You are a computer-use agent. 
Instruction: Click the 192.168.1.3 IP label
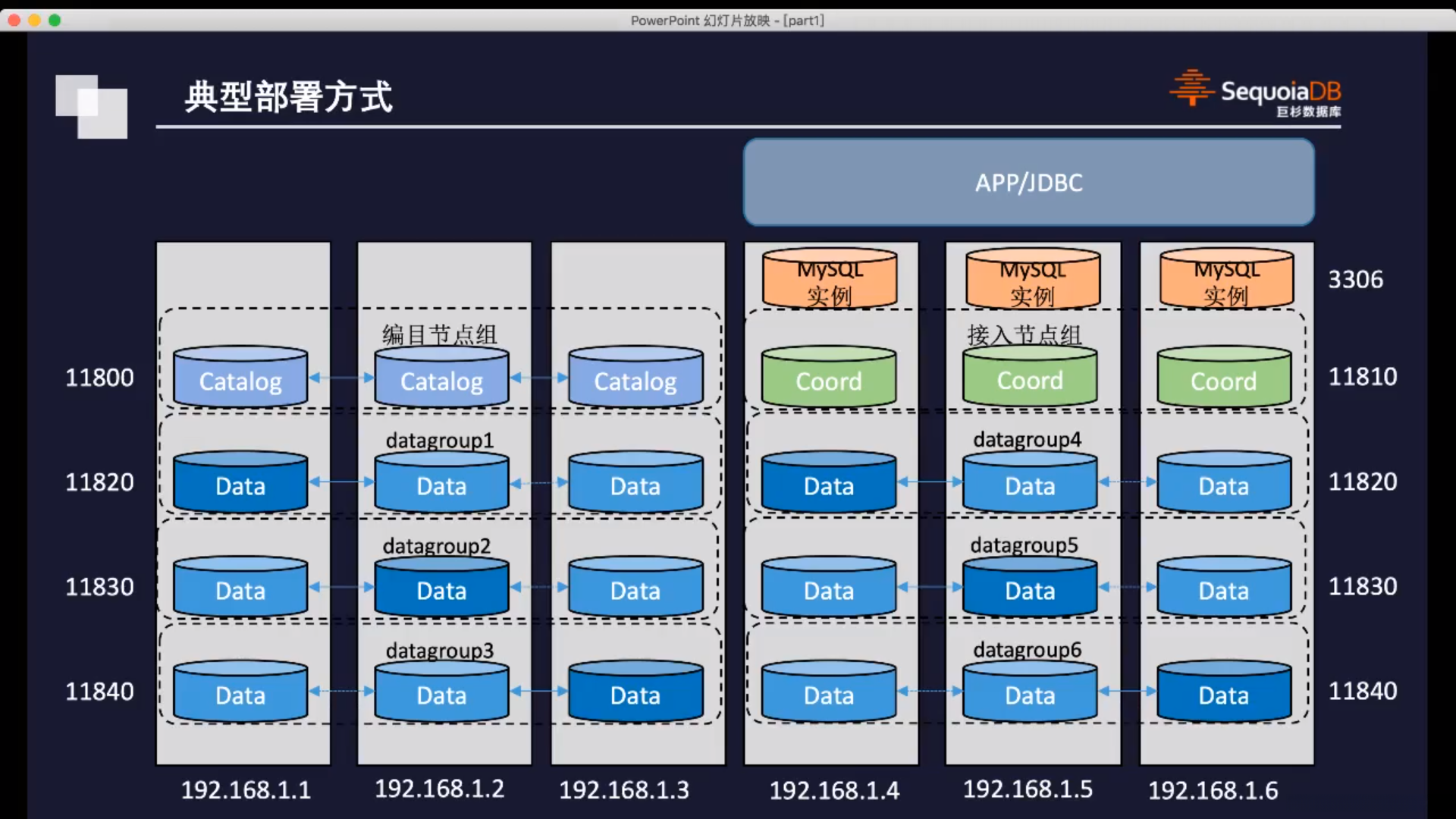[x=624, y=790]
